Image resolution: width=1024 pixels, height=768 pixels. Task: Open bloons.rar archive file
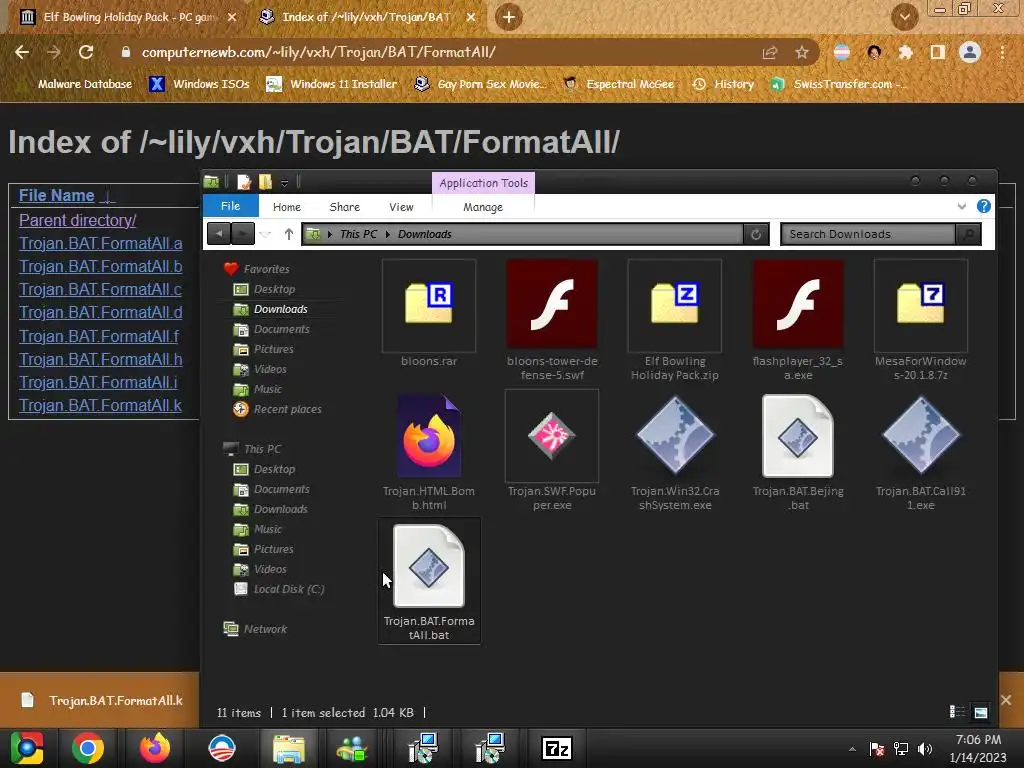[429, 313]
